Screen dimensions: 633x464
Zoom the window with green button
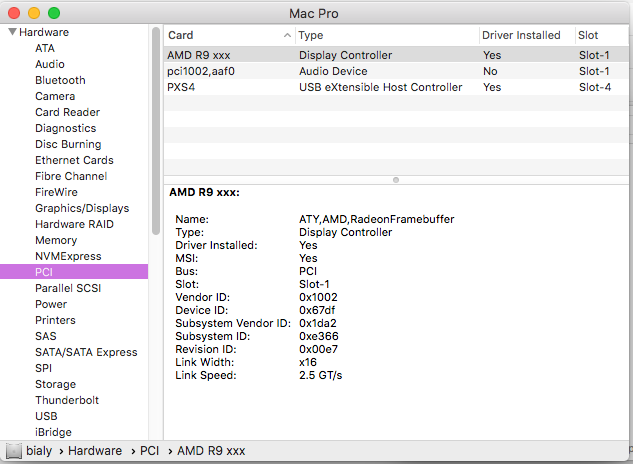54,13
